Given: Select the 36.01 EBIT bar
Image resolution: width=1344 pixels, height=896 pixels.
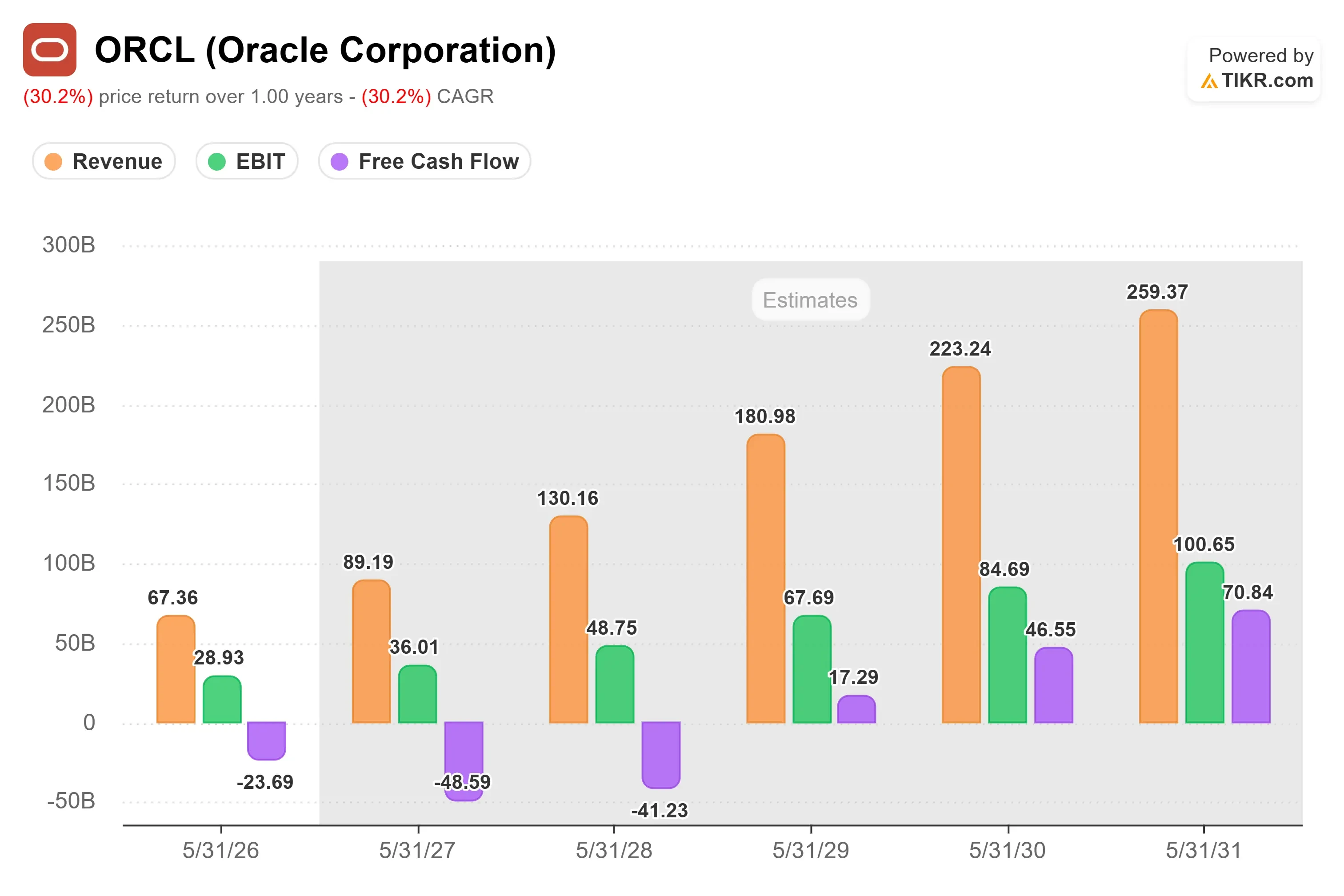Looking at the screenshot, I should pos(418,694).
